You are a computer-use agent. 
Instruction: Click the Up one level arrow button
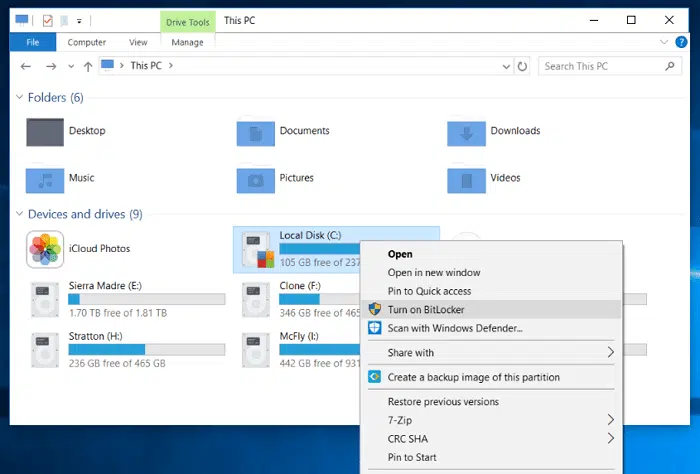[x=88, y=66]
